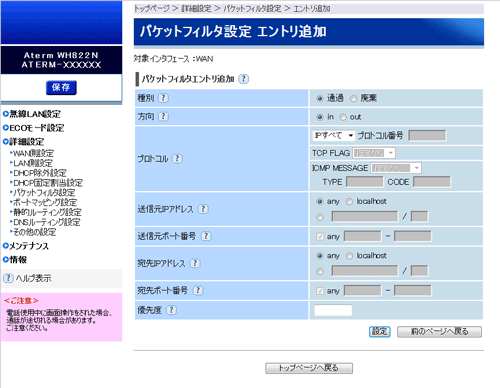Click the blue bullet icon beside 情報
500x388 pixels.
5,260
